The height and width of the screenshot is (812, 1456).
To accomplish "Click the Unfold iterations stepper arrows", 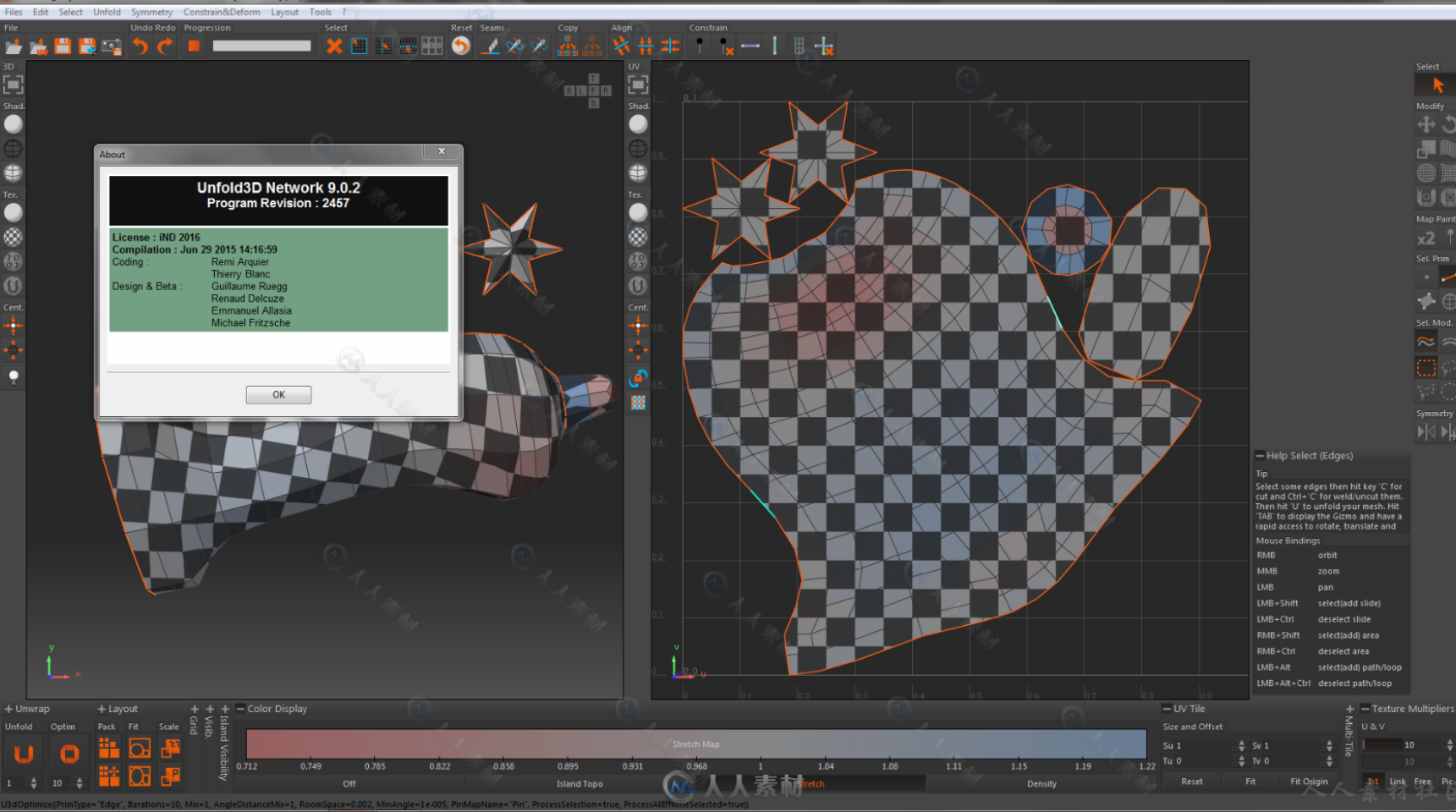I will pos(34,783).
